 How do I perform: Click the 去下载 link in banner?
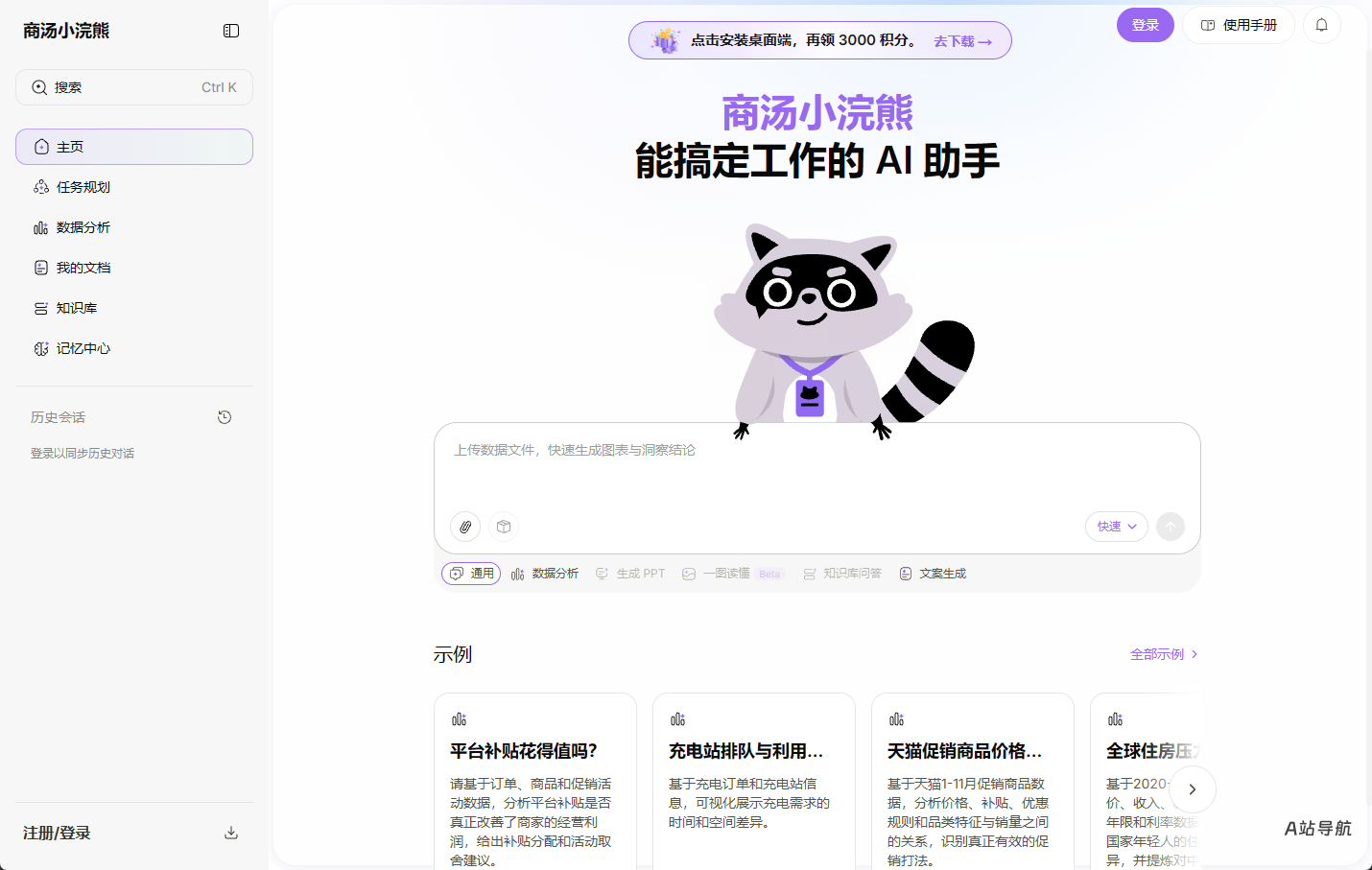962,41
